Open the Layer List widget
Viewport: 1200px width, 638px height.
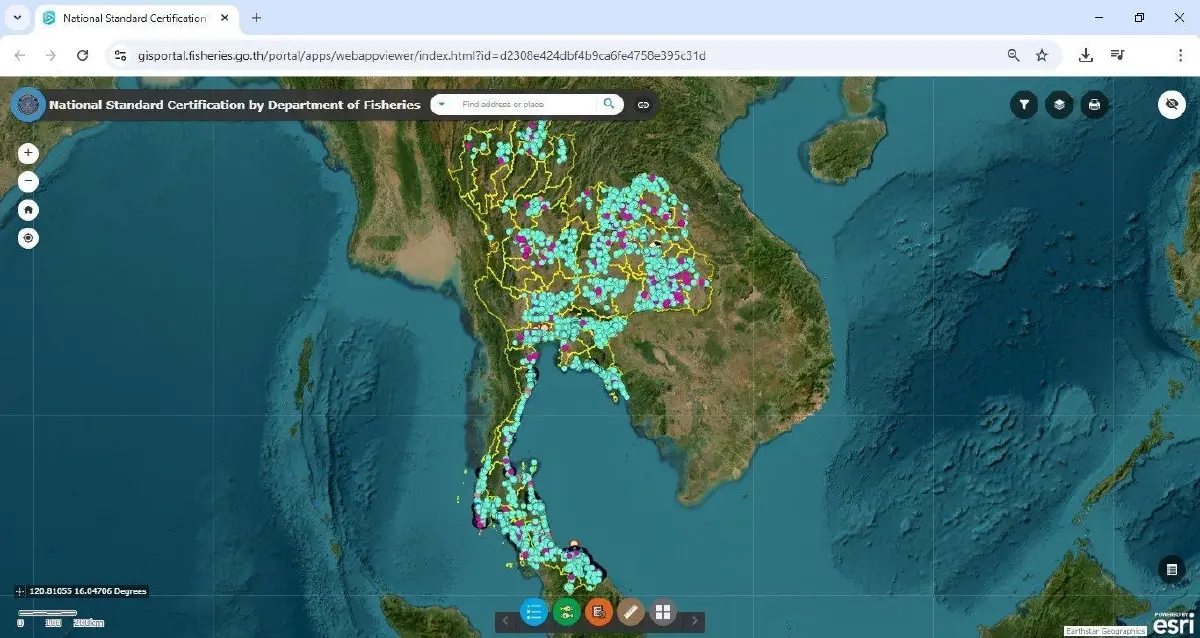tap(1059, 104)
